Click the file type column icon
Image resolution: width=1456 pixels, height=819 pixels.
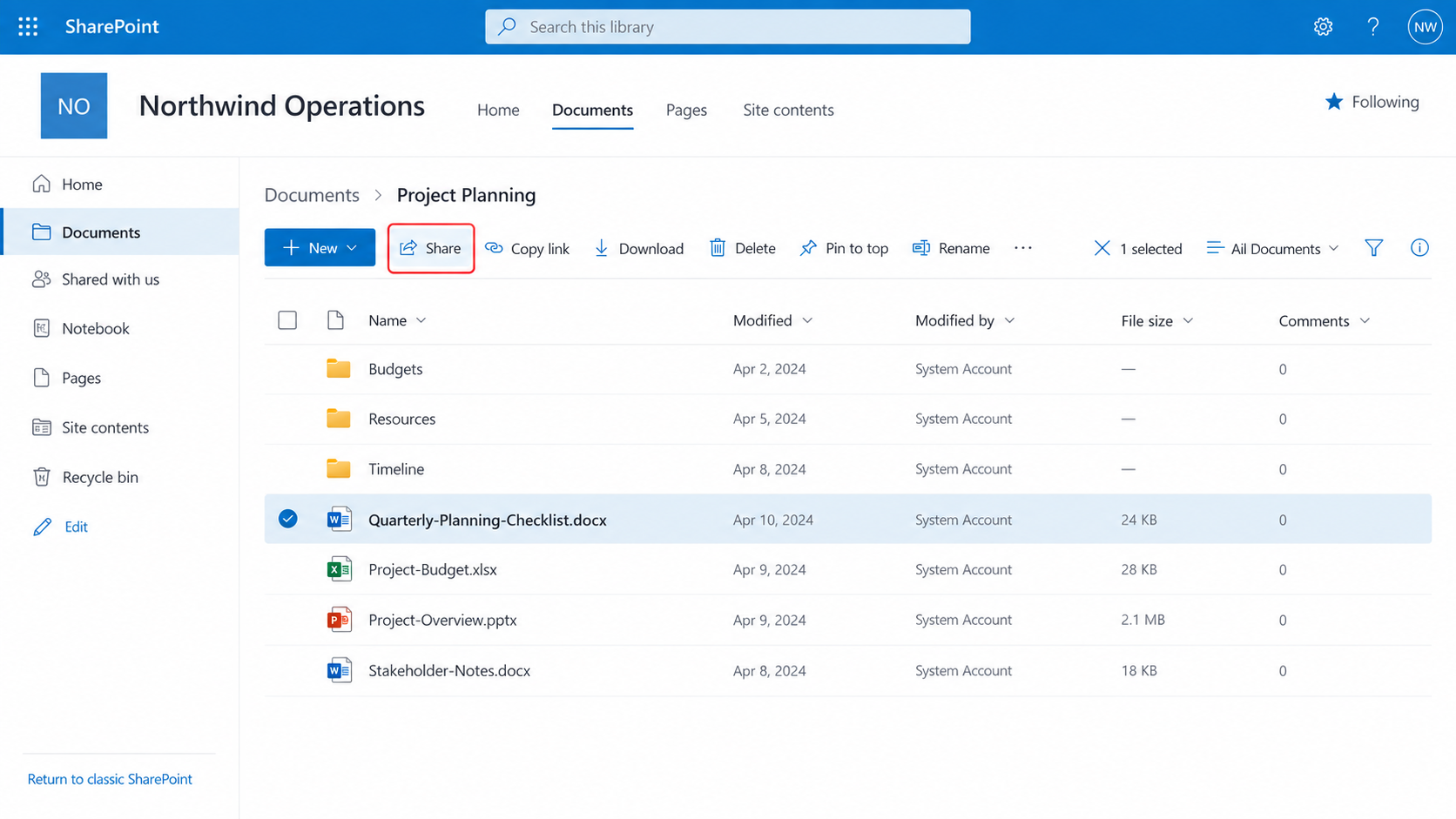(x=335, y=320)
